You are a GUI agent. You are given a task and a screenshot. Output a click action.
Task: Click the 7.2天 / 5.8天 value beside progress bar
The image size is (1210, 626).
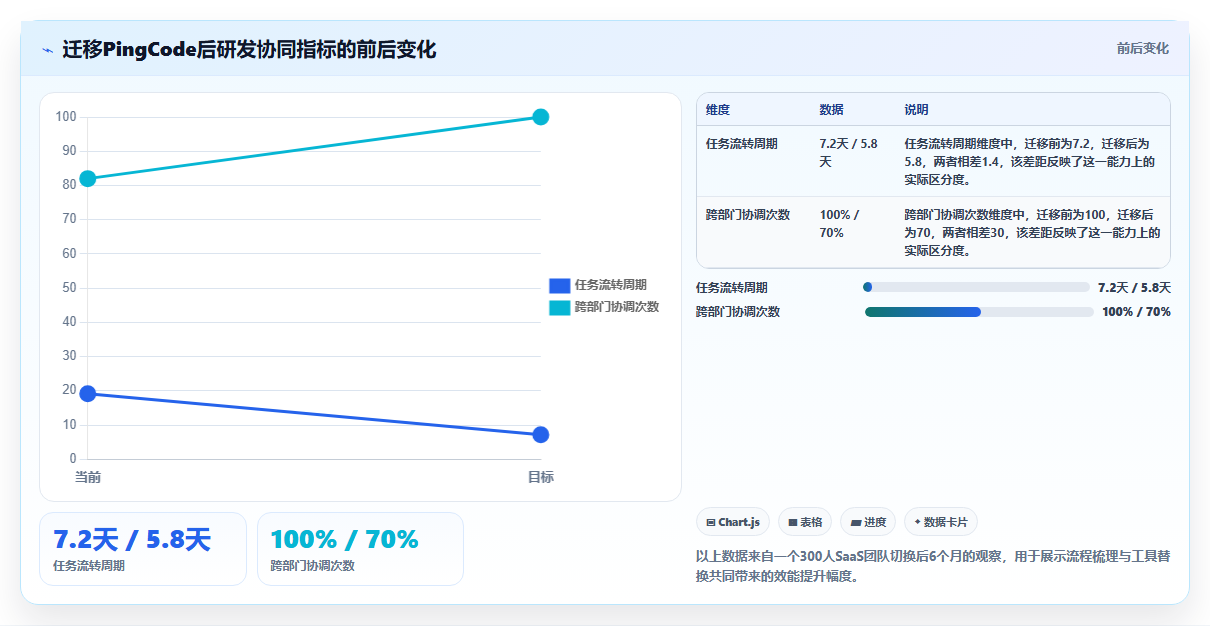coord(1134,287)
